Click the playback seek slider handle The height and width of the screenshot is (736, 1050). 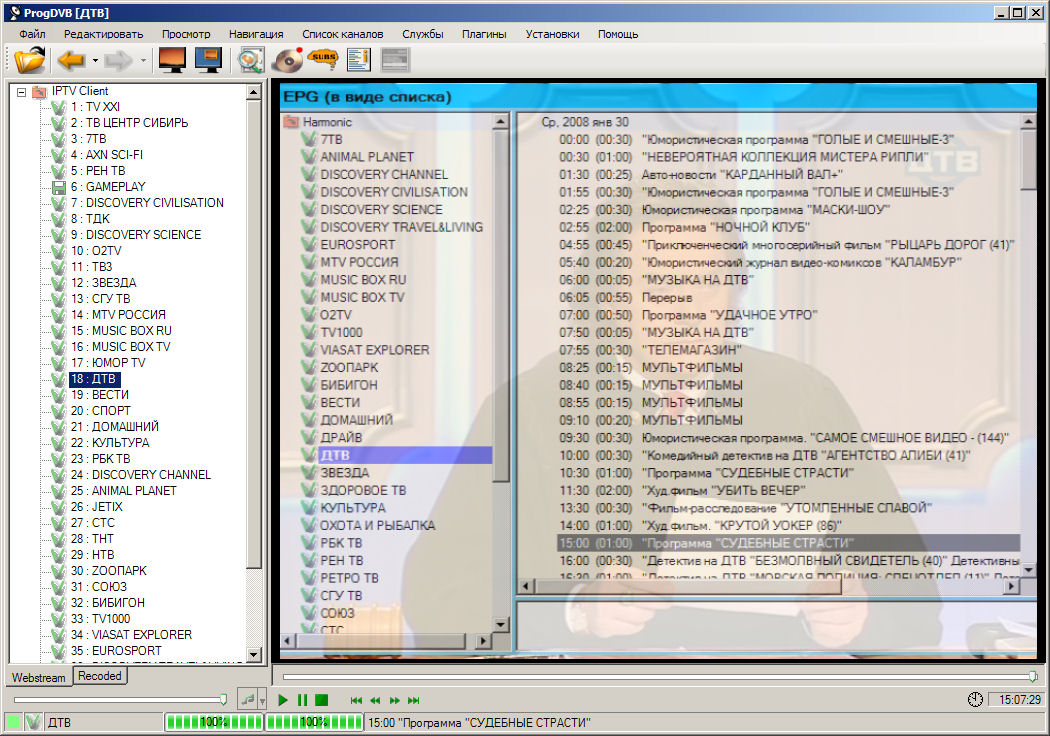tap(1033, 676)
